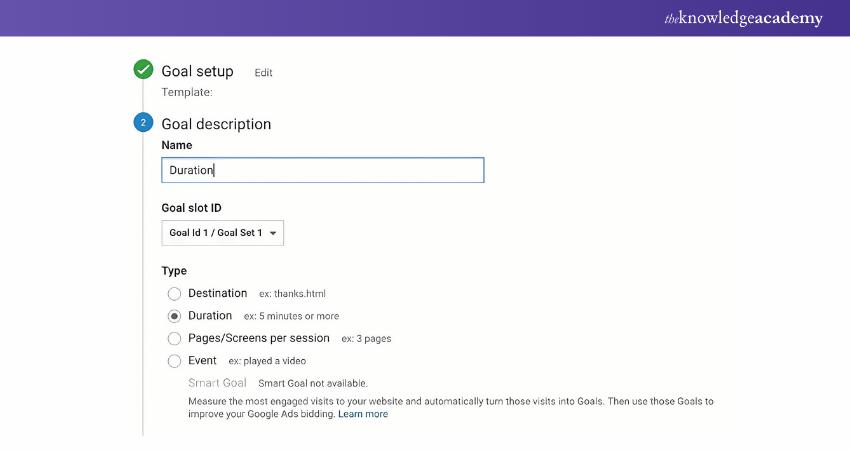The width and height of the screenshot is (850, 450).
Task: Click the blue step 2 circle icon
Action: (x=143, y=123)
